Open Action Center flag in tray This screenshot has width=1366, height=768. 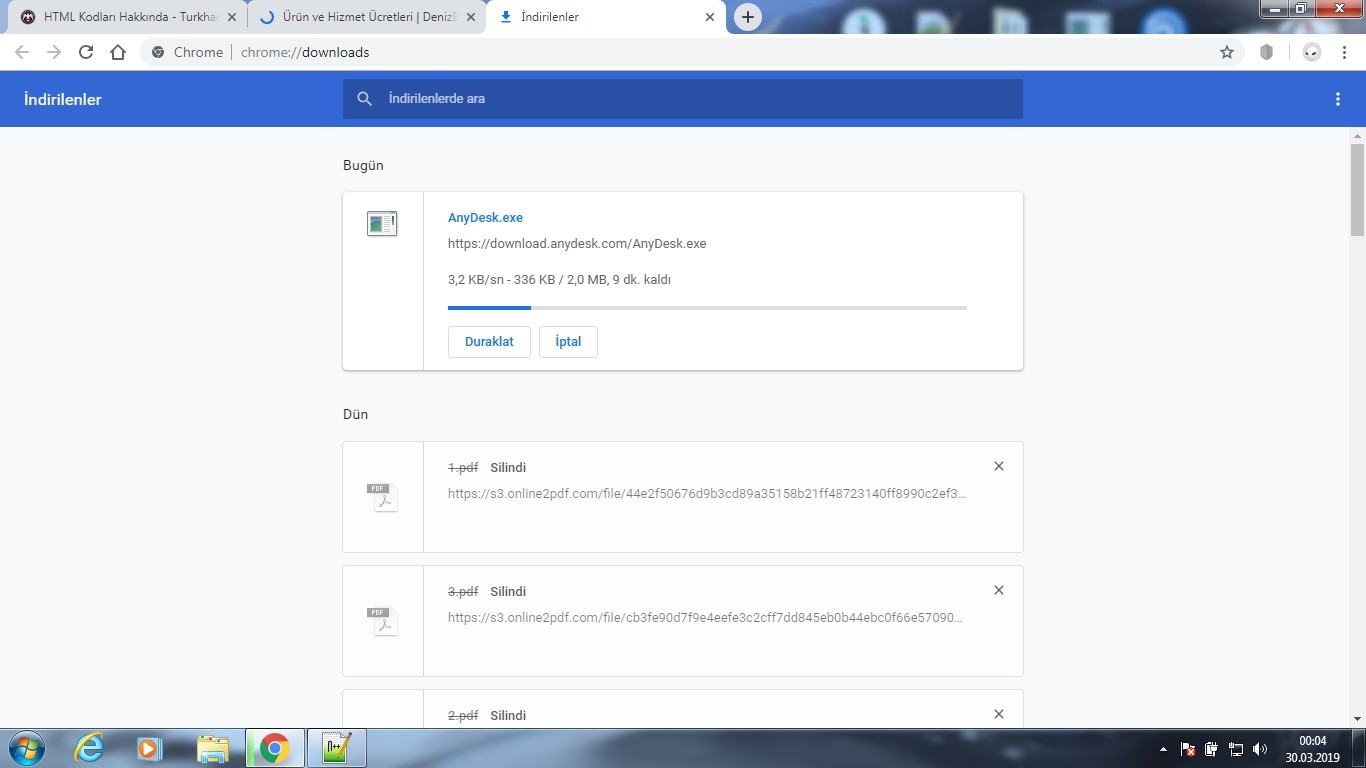click(x=1188, y=749)
